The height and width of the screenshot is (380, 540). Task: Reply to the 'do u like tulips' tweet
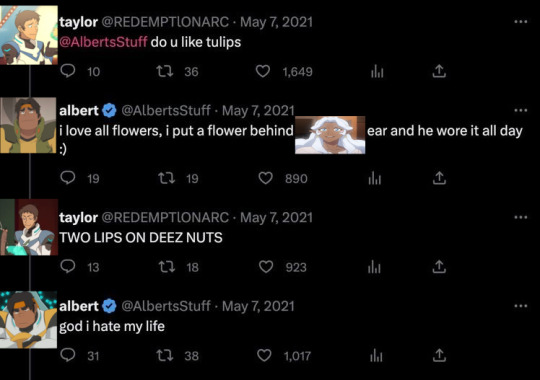[x=68, y=71]
